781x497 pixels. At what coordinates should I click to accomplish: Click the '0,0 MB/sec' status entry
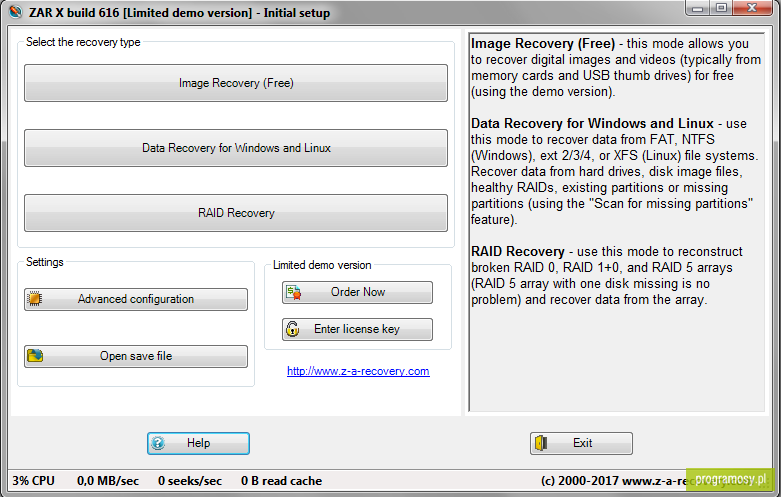click(108, 481)
